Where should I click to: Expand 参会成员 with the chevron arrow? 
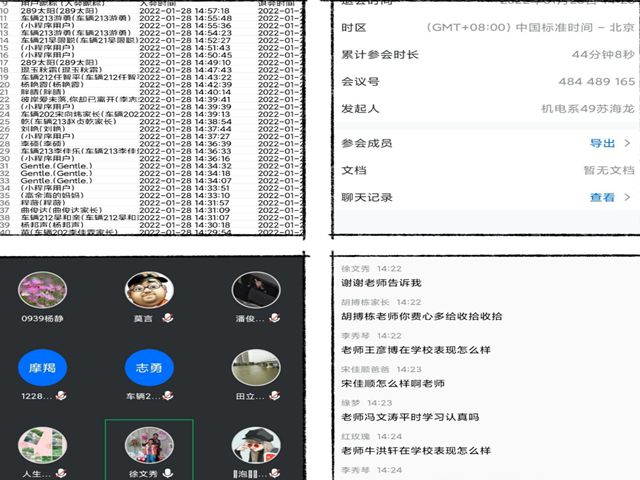(627, 144)
